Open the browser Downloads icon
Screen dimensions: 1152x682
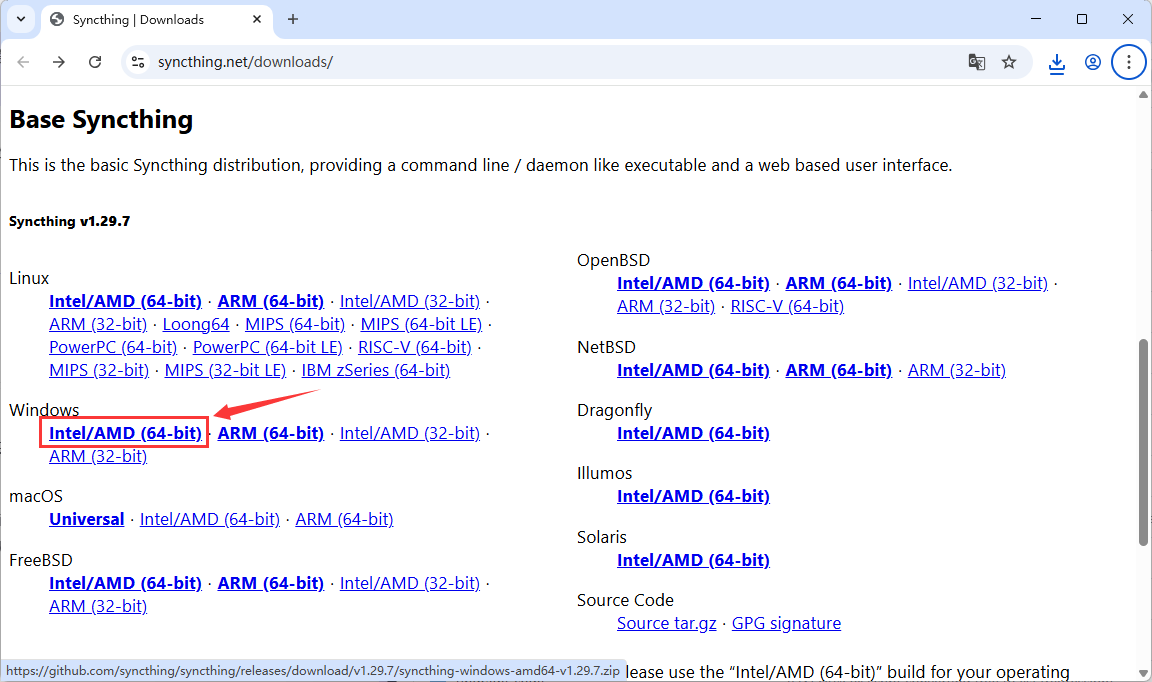[x=1057, y=61]
